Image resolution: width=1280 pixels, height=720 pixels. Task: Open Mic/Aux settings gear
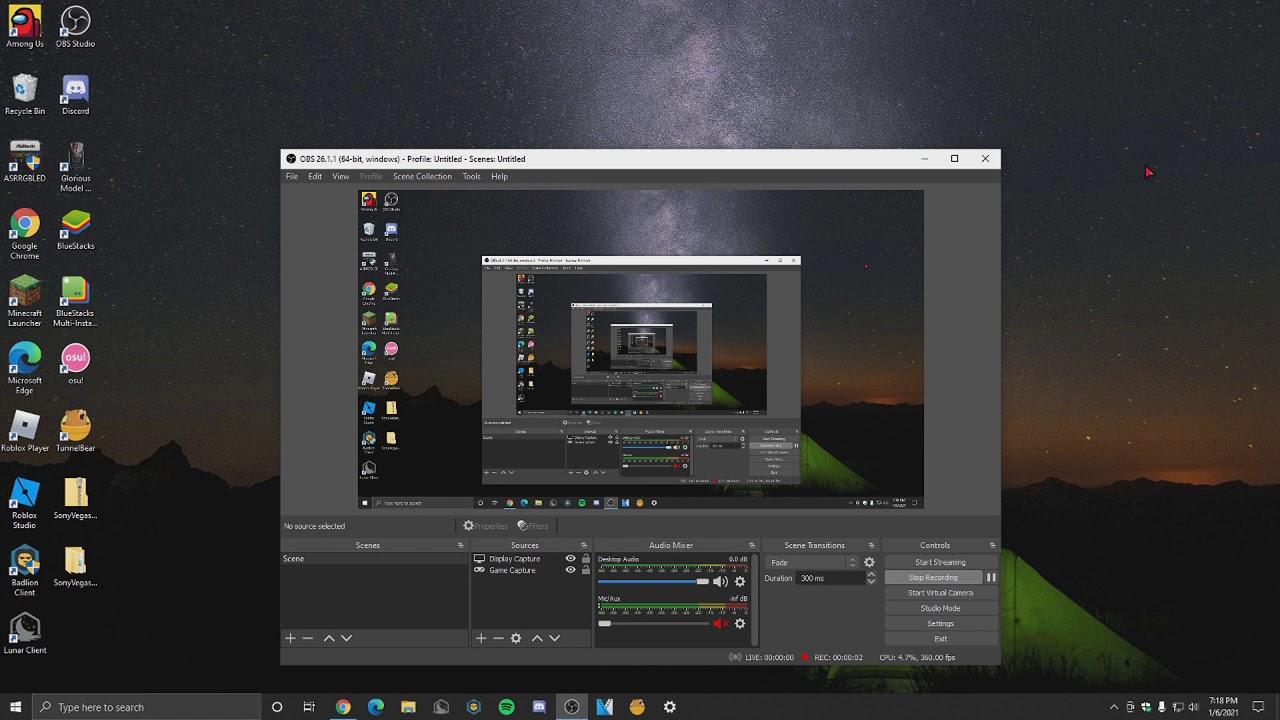click(x=740, y=623)
